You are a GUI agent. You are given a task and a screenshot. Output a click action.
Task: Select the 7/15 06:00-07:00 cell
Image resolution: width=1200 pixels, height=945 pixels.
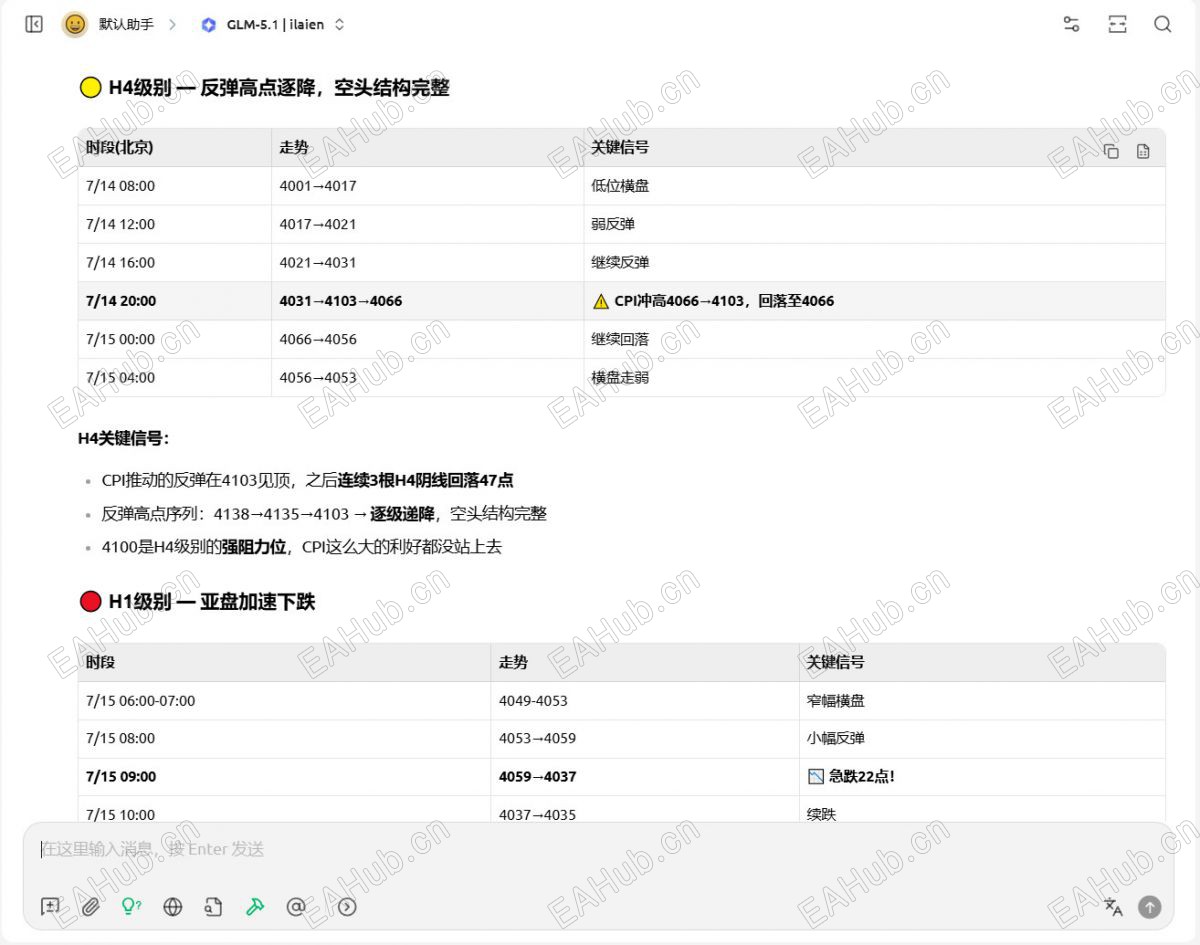(284, 701)
